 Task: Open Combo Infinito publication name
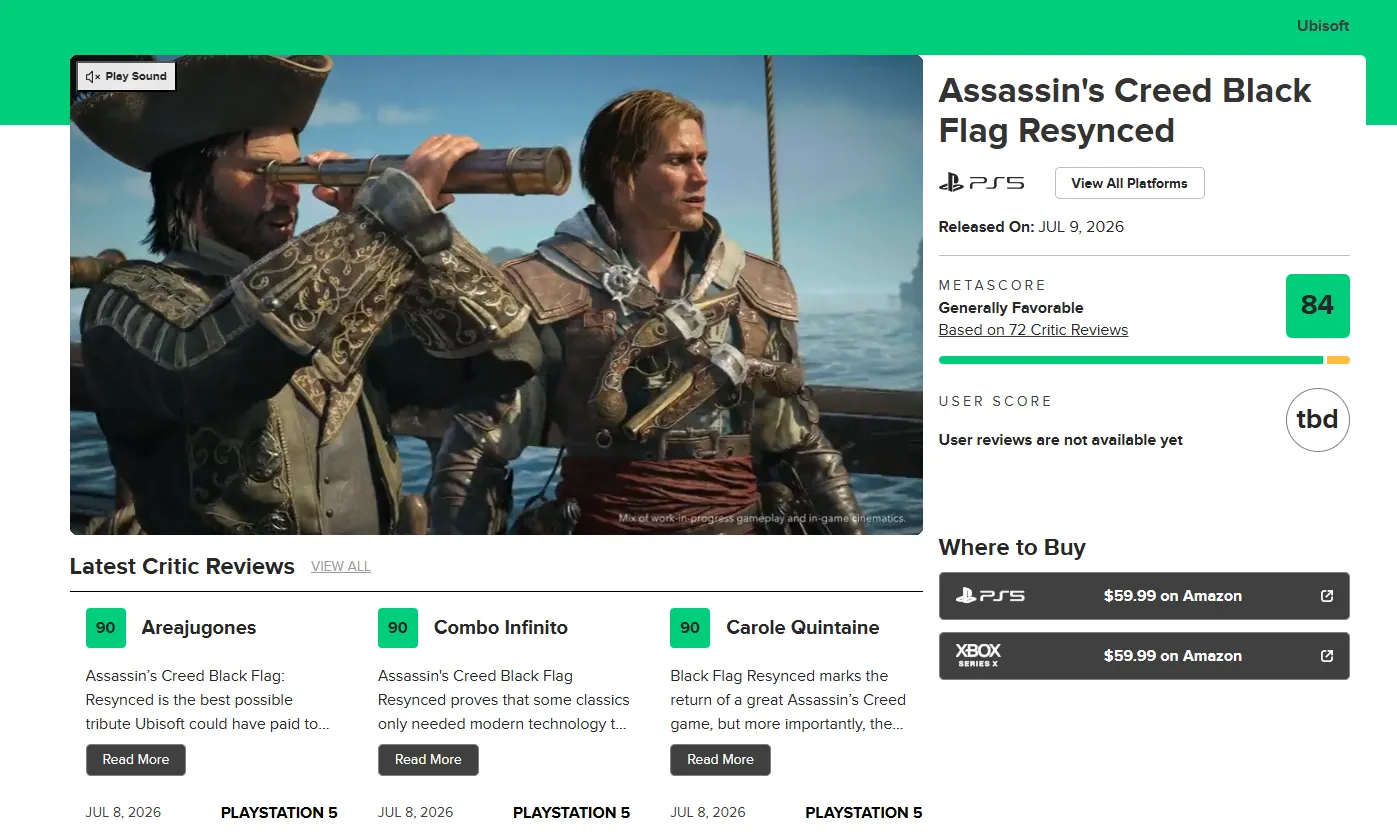click(x=501, y=628)
